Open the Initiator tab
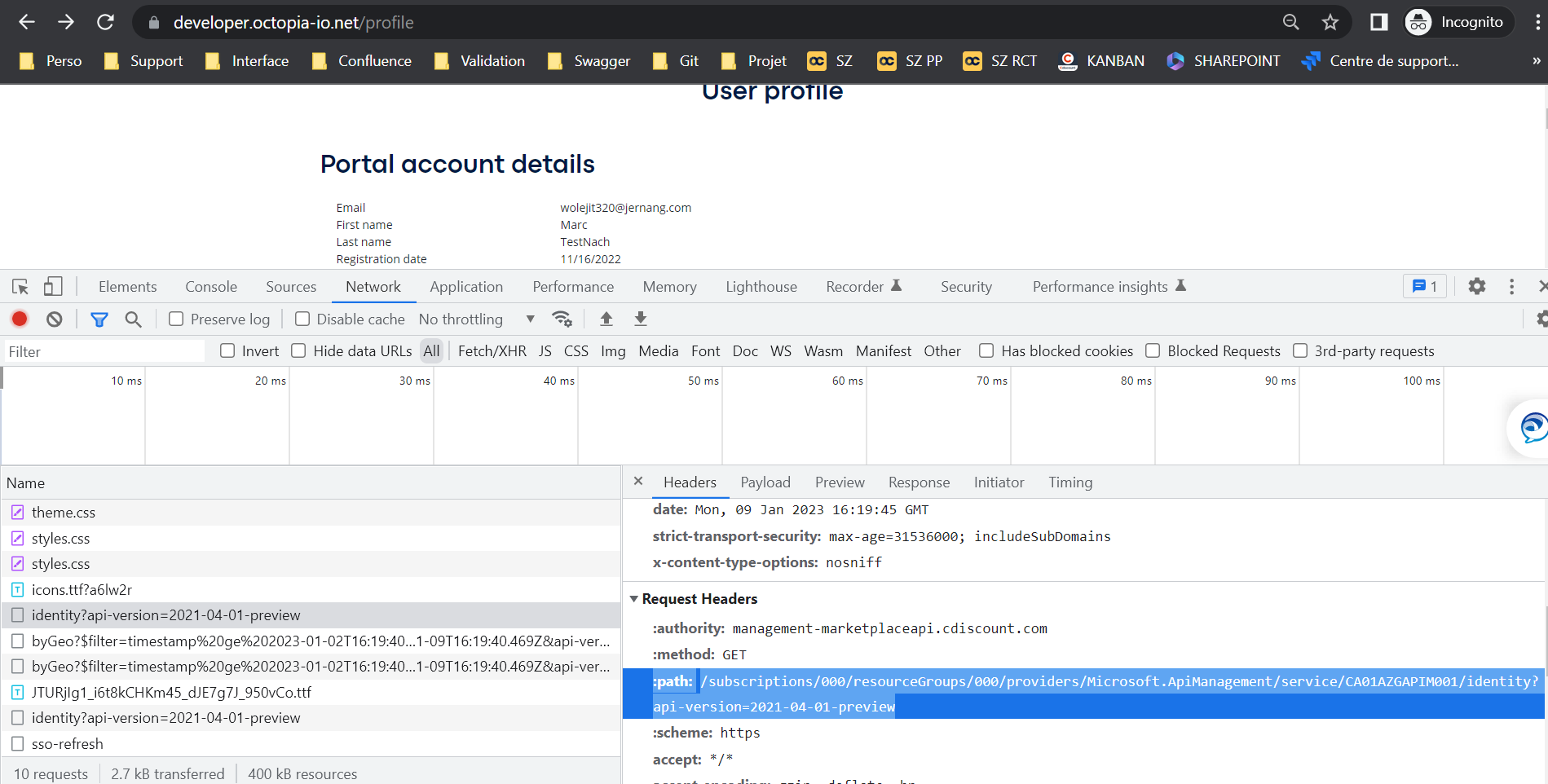 click(x=999, y=482)
